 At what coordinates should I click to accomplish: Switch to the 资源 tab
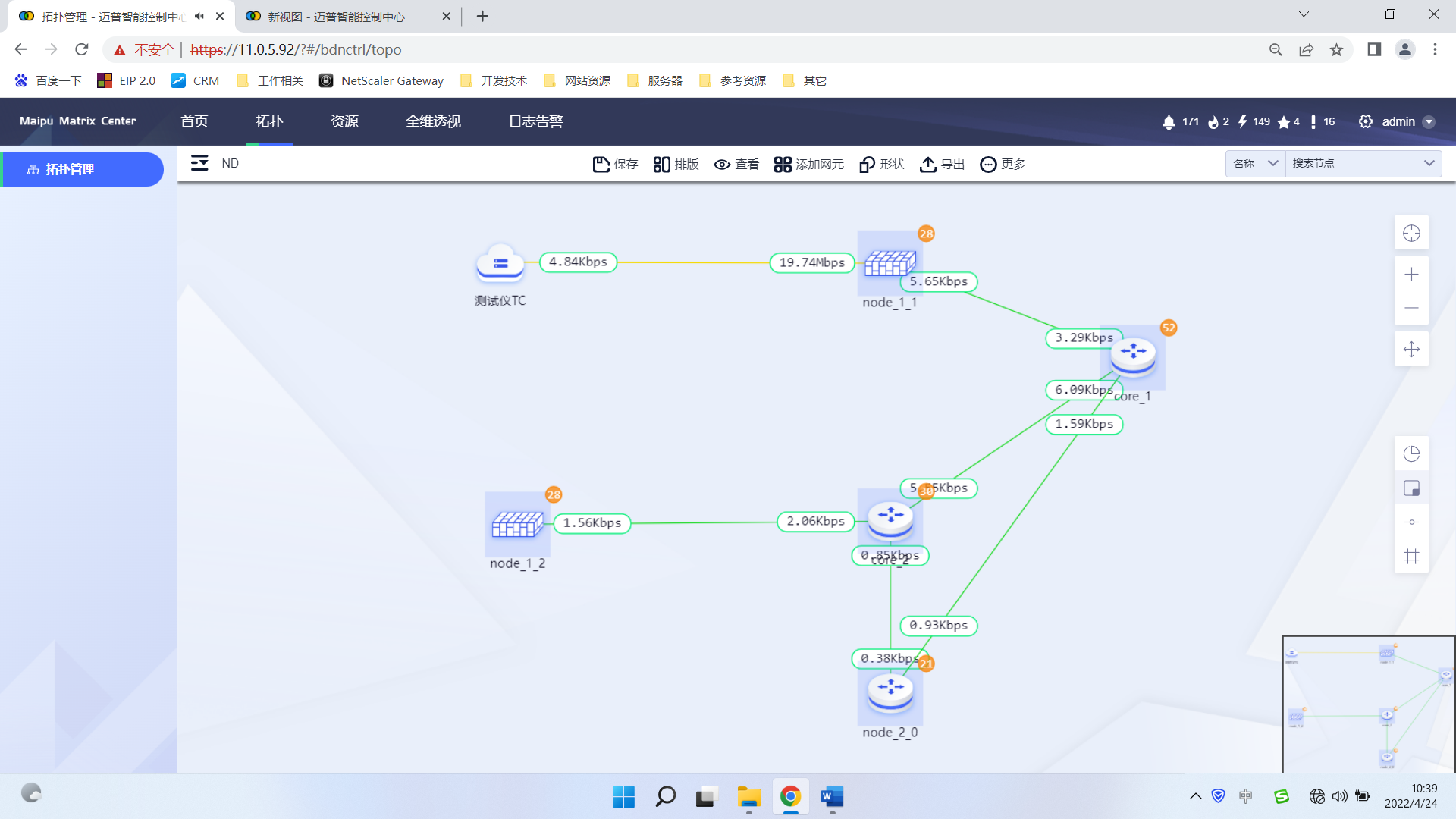click(344, 121)
